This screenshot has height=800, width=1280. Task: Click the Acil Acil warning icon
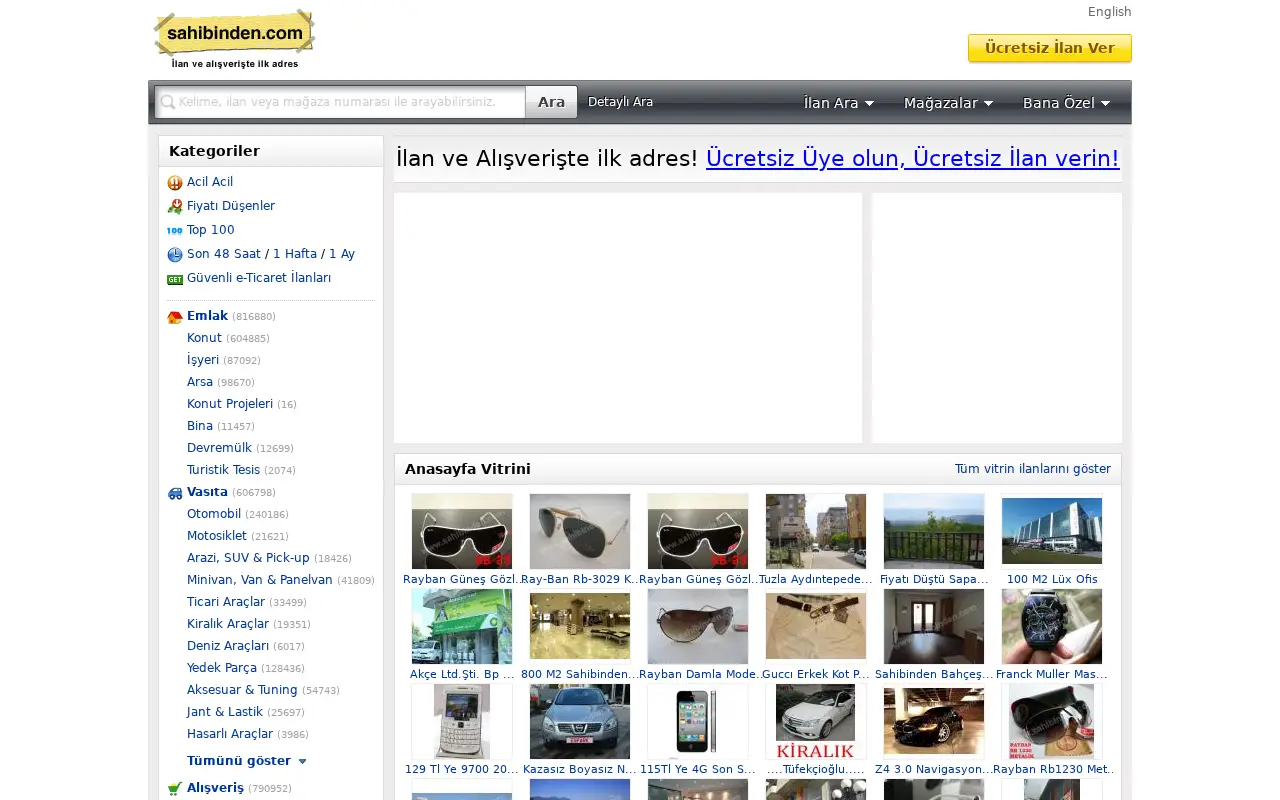(175, 183)
